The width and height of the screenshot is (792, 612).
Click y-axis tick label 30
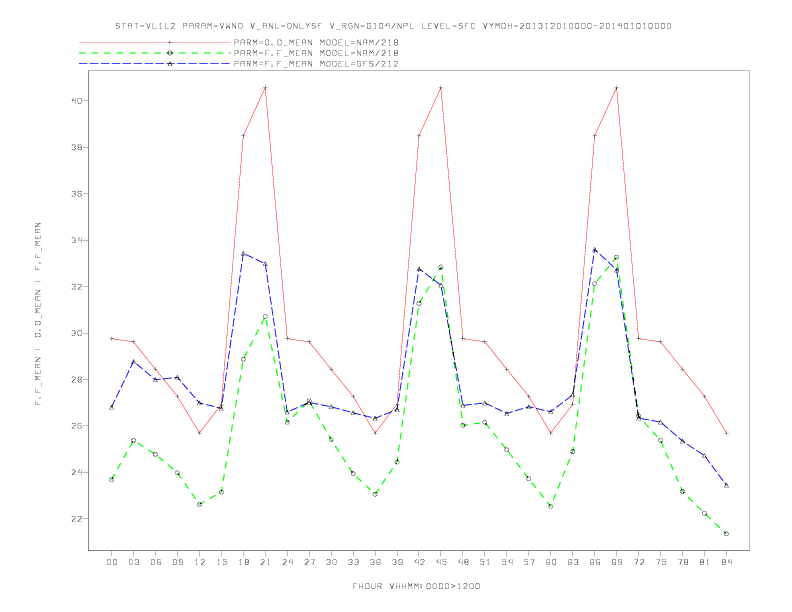pos(77,333)
